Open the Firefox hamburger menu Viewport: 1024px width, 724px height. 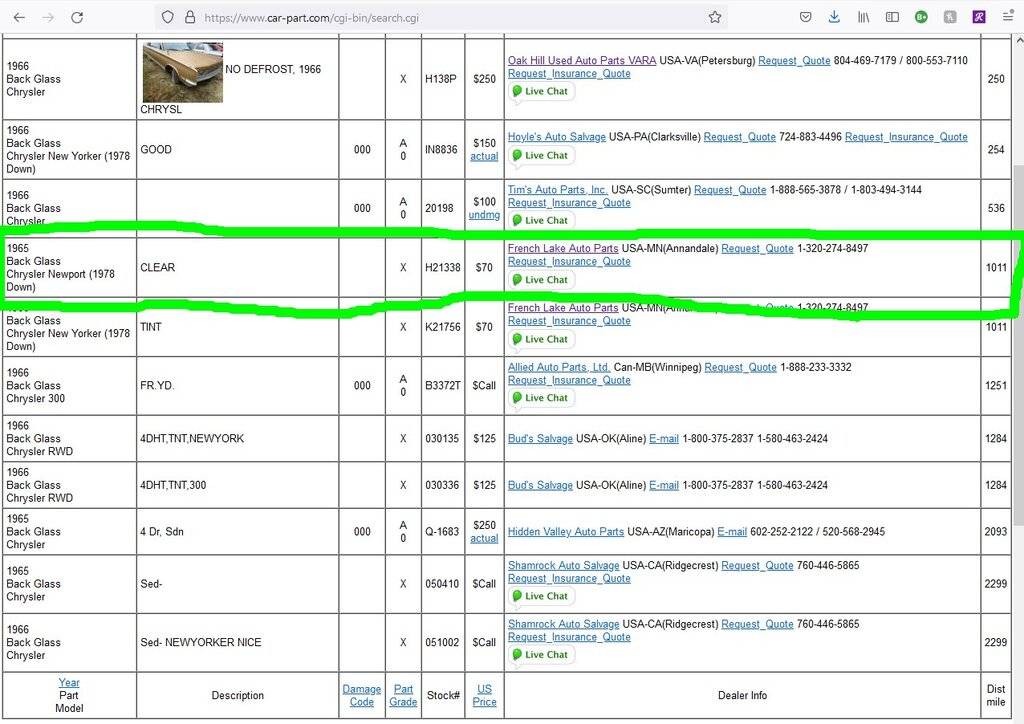(x=1008, y=17)
